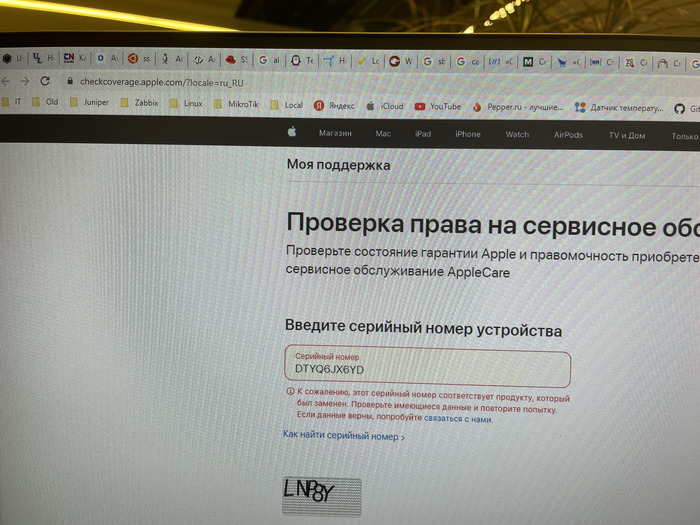Screen dimensions: 700x525
Task: Open the tab with the Ubuntu icon
Action: pyautogui.click(x=139, y=58)
